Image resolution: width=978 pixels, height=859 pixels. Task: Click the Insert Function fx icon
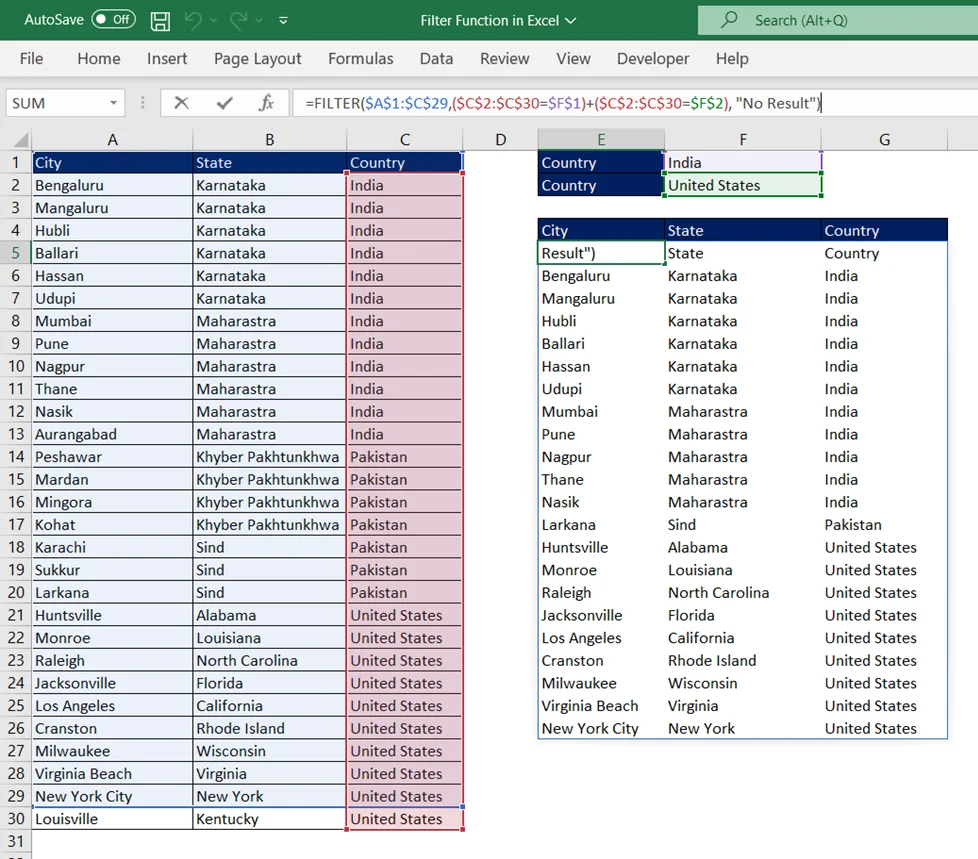click(x=266, y=103)
